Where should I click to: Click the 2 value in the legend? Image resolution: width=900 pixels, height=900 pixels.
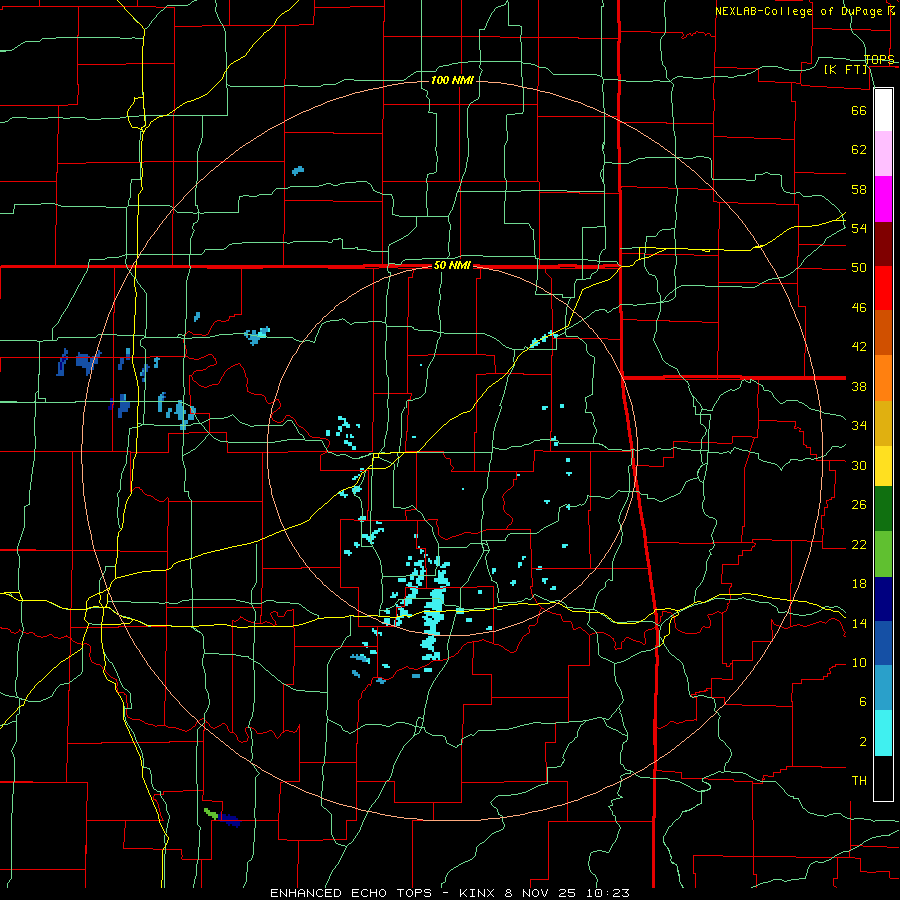(862, 742)
